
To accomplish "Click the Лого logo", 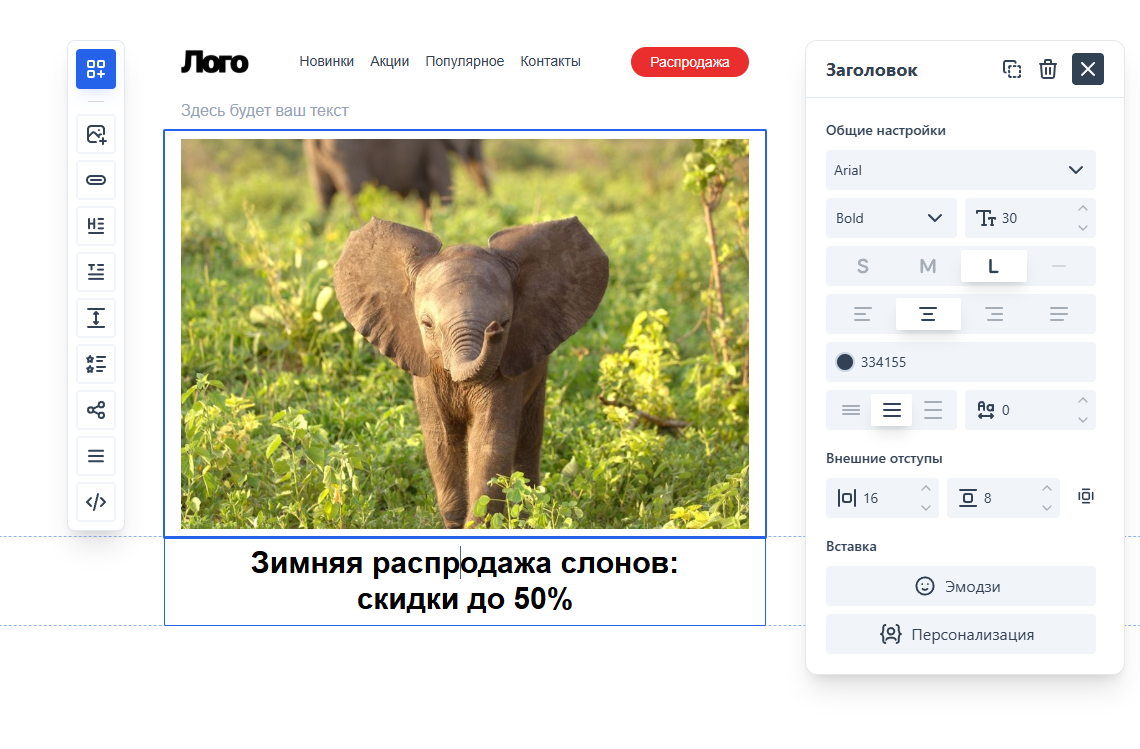I will click(214, 62).
